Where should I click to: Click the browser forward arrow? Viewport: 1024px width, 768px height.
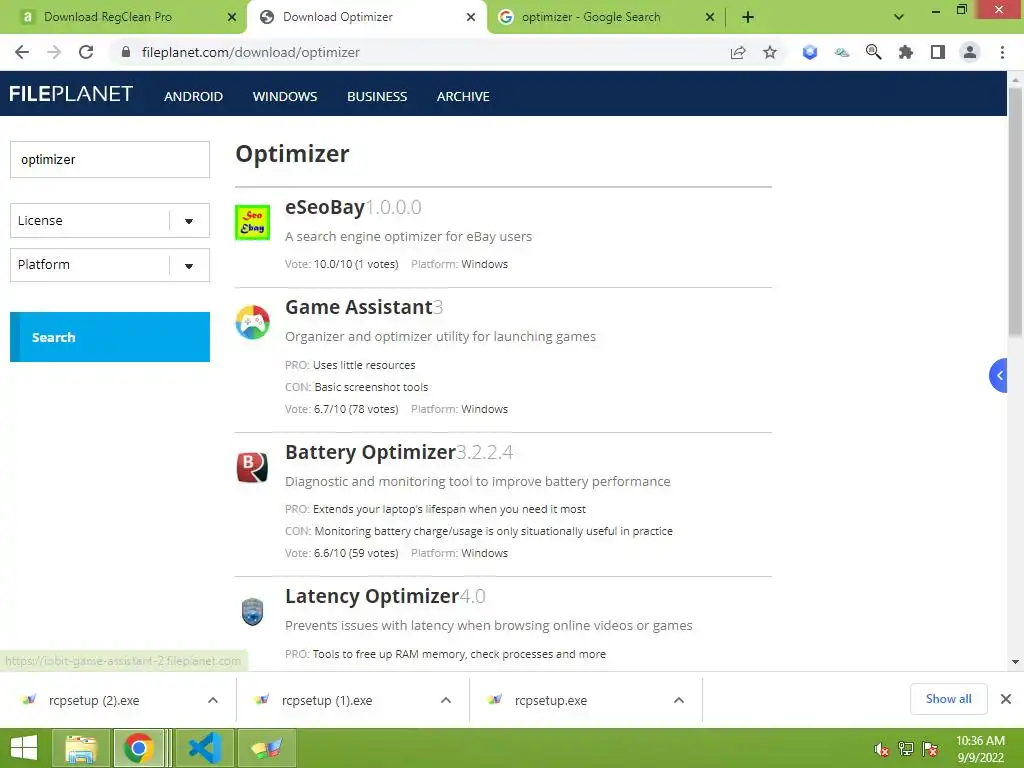[54, 52]
